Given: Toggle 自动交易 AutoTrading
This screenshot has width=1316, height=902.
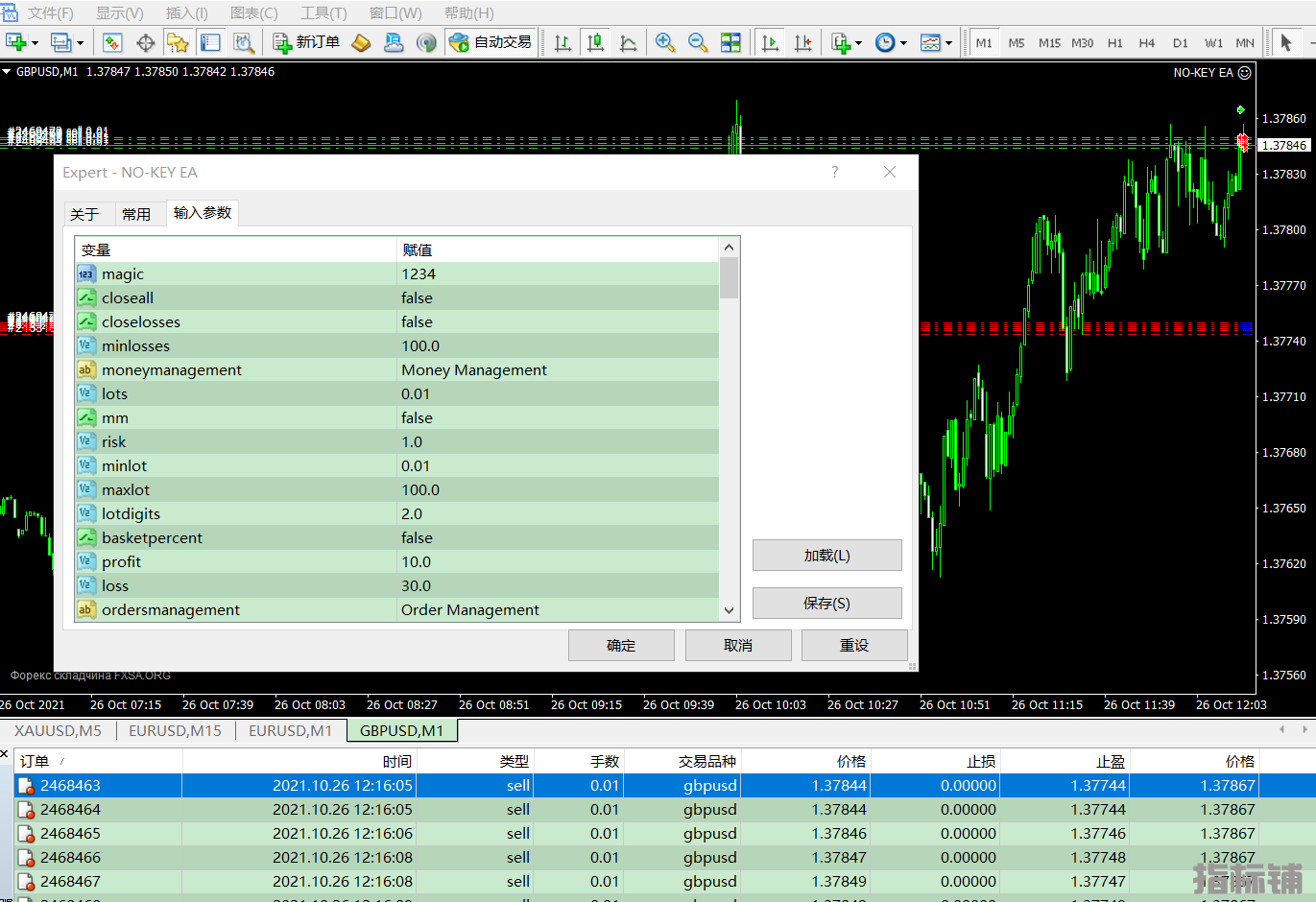Looking at the screenshot, I should click(491, 42).
